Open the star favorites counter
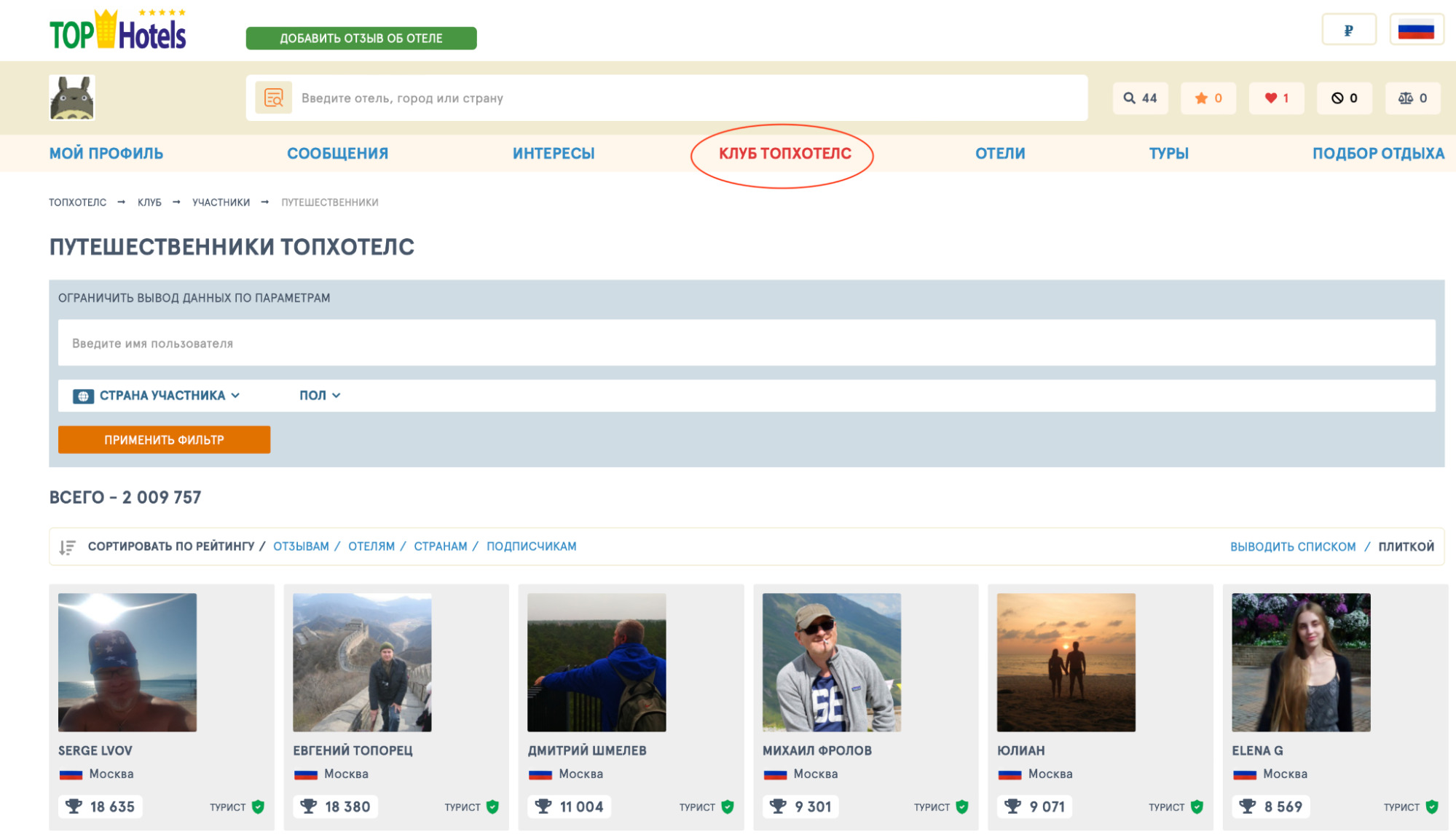 (x=1208, y=98)
